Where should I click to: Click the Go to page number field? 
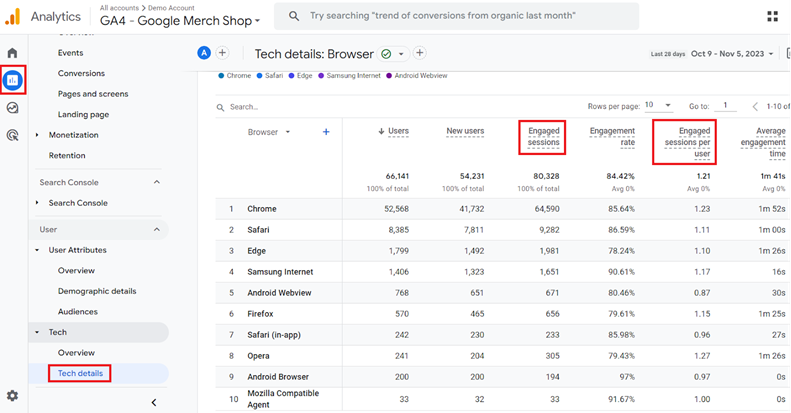pos(725,105)
